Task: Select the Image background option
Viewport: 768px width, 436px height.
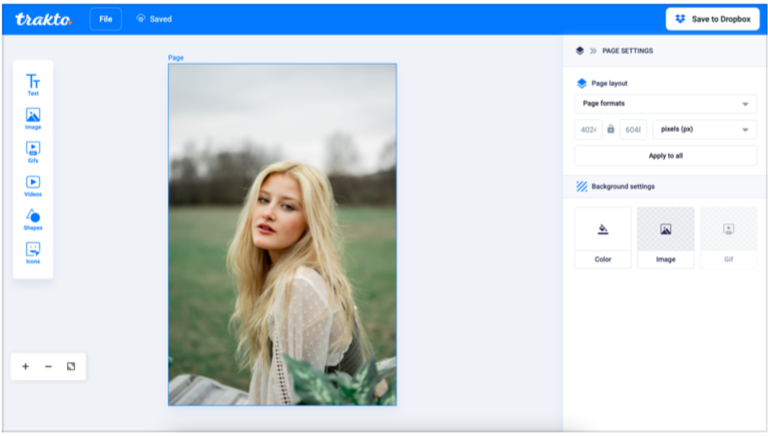Action: click(665, 238)
